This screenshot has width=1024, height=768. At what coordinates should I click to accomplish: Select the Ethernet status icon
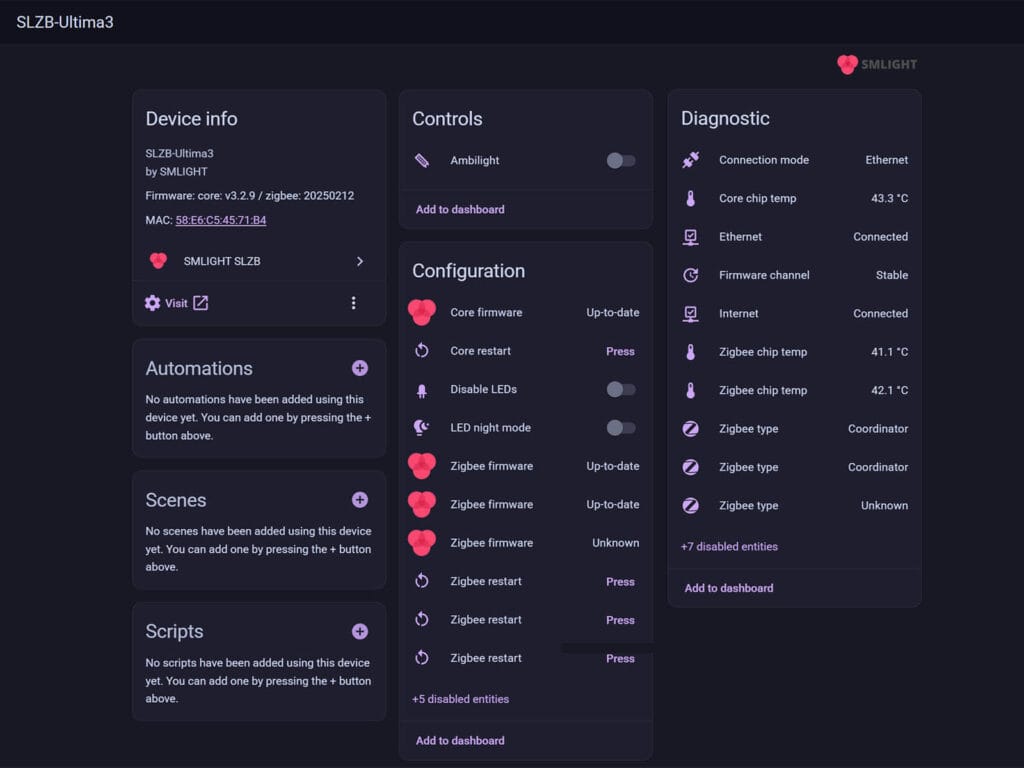[x=690, y=237]
